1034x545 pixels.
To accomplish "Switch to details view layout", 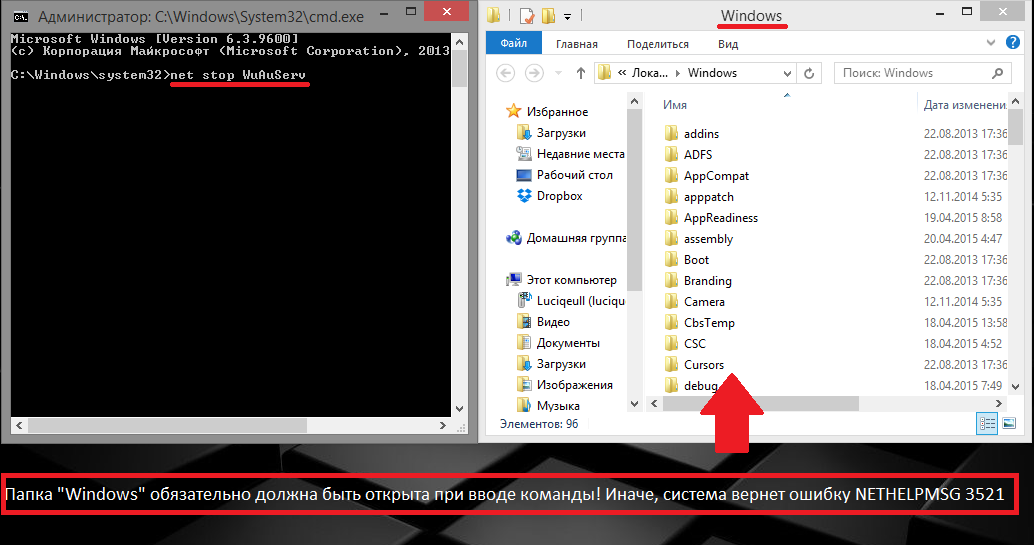I will tap(987, 424).
